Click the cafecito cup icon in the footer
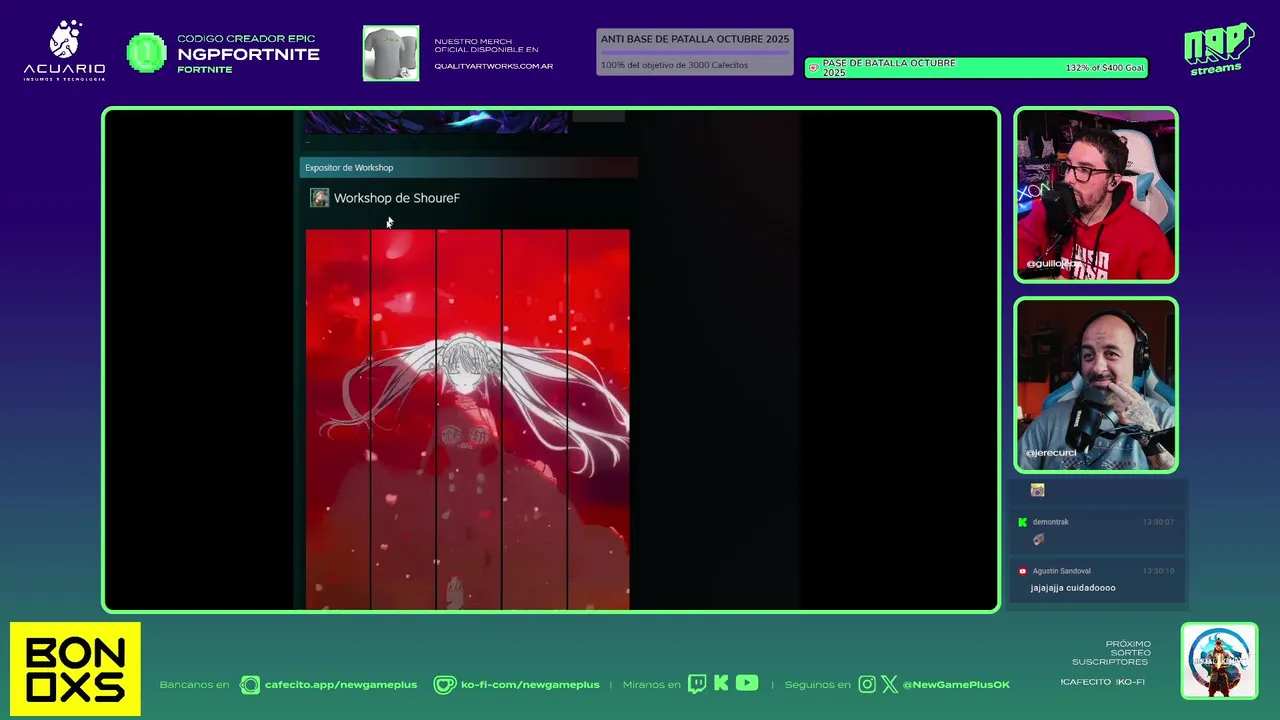This screenshot has height=720, width=1280. (250, 685)
